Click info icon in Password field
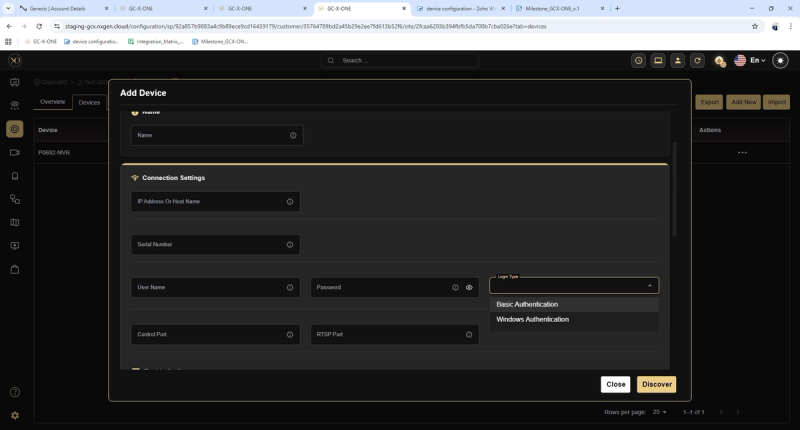 [x=455, y=287]
